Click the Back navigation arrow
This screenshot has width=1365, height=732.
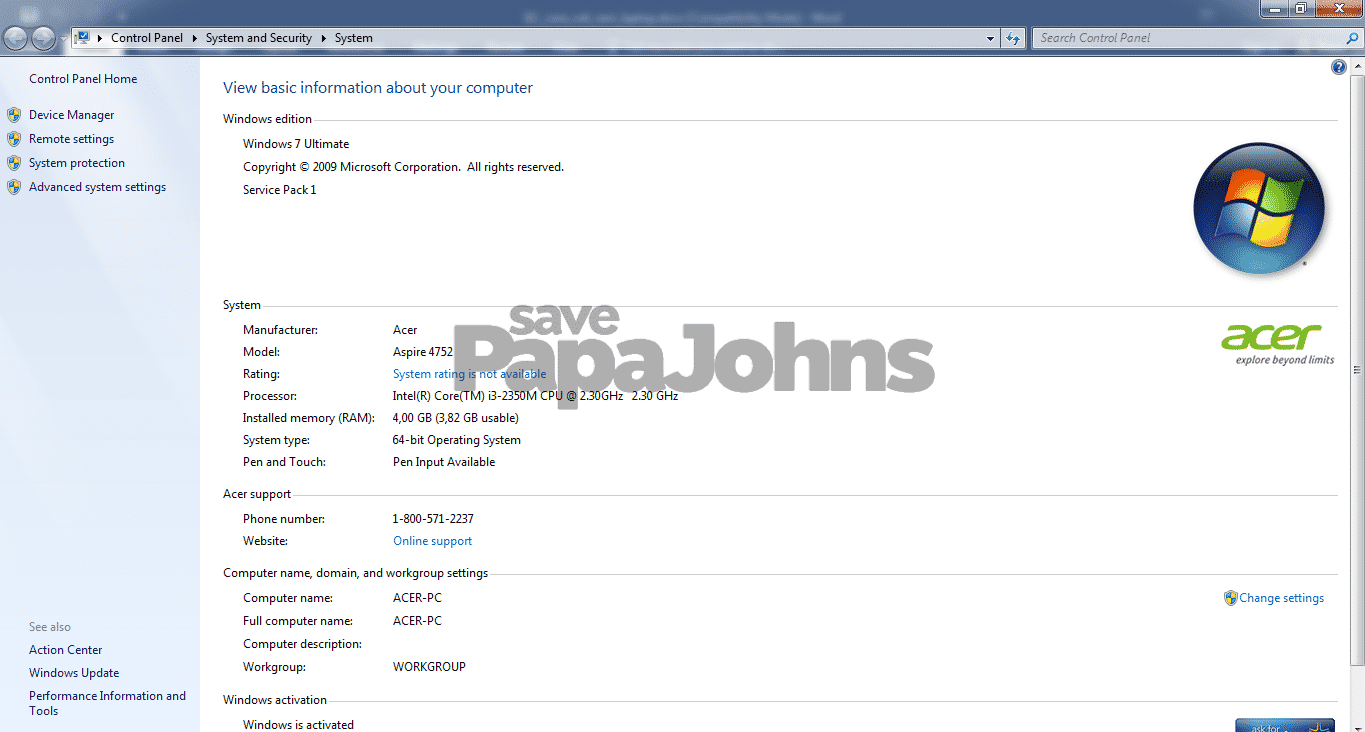coord(15,37)
